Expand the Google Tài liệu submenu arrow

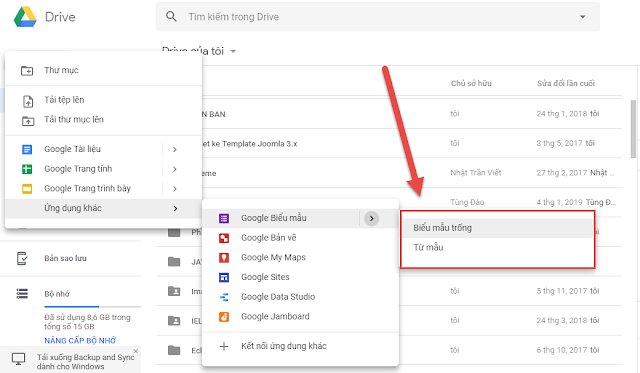175,149
